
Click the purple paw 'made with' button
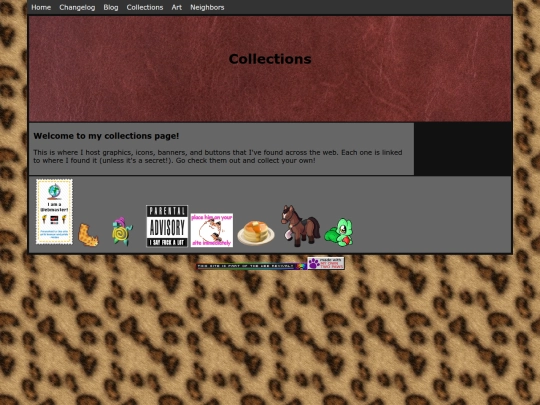click(x=326, y=263)
